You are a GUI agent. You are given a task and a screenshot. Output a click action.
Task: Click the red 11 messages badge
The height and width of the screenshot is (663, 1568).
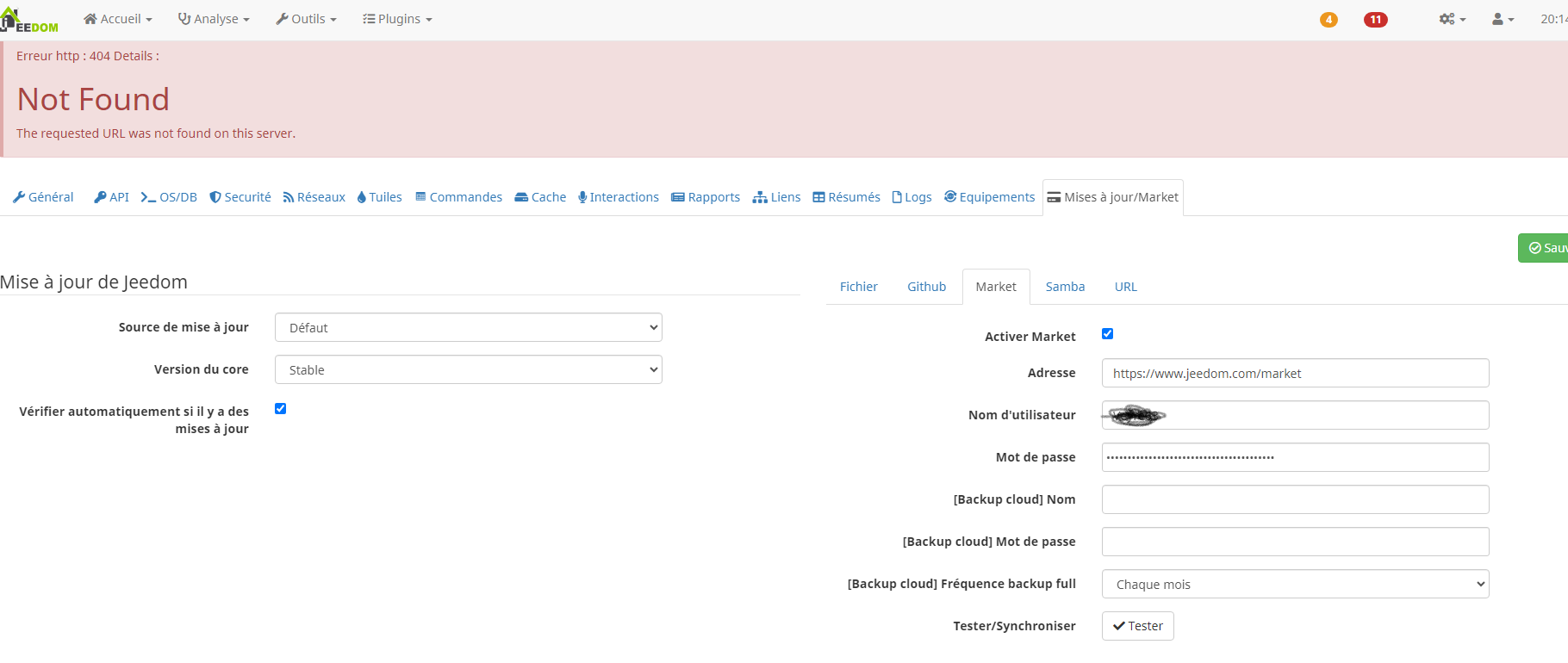click(1376, 20)
